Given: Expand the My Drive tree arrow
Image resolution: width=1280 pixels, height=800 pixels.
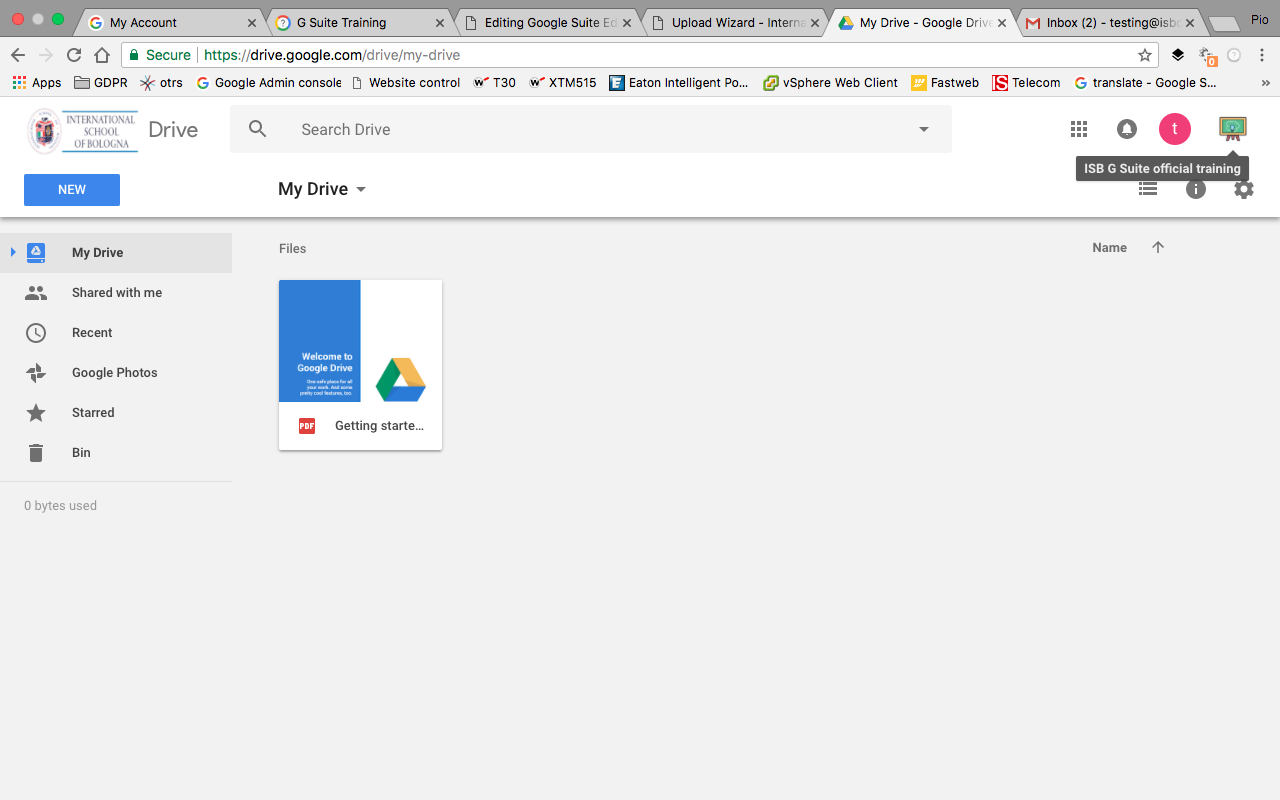Looking at the screenshot, I should coord(13,252).
